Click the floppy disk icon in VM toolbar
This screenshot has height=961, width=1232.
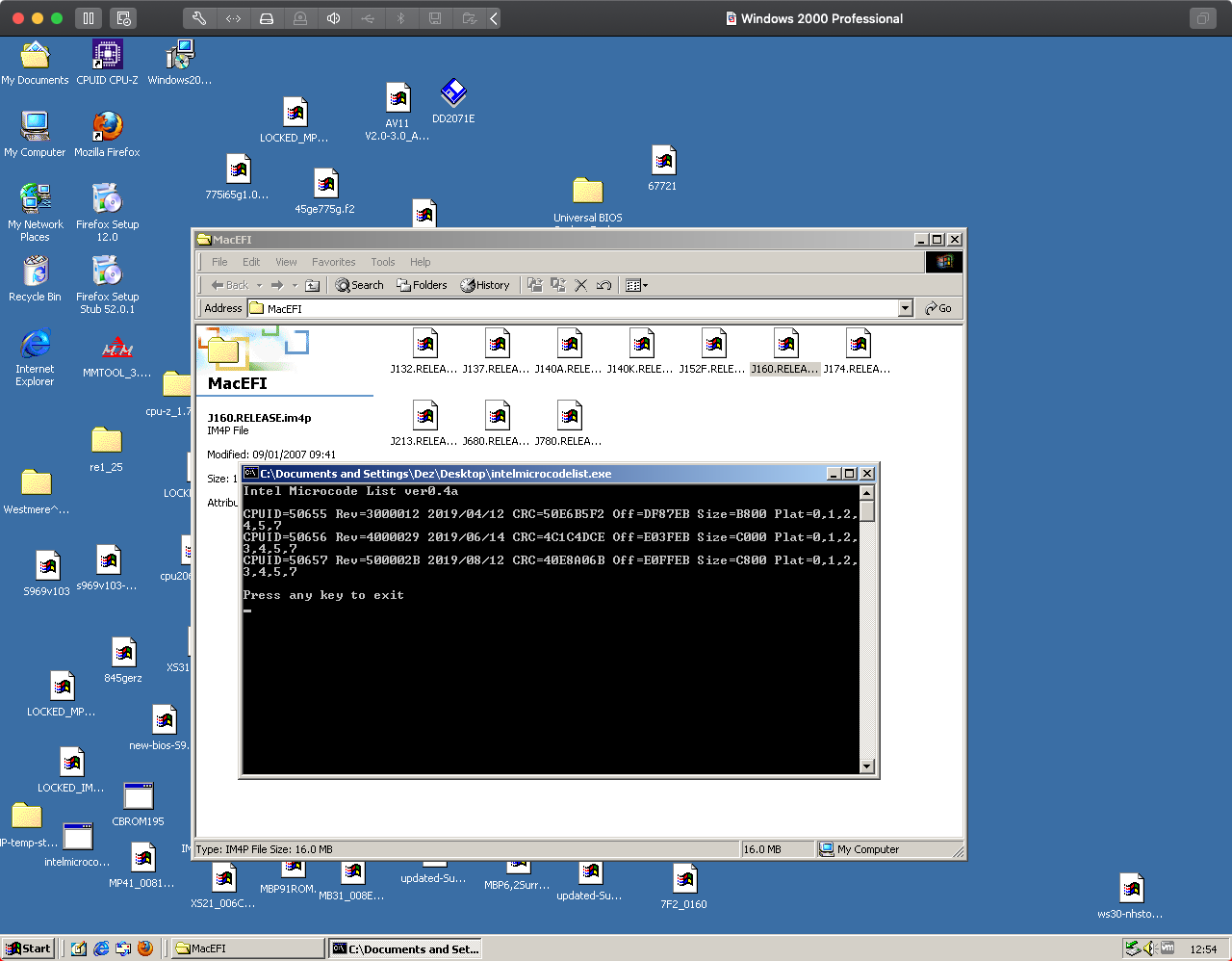click(435, 18)
